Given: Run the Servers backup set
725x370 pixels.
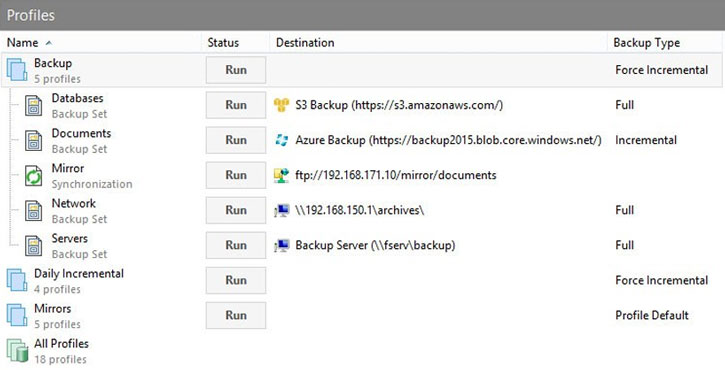Looking at the screenshot, I should 236,246.
